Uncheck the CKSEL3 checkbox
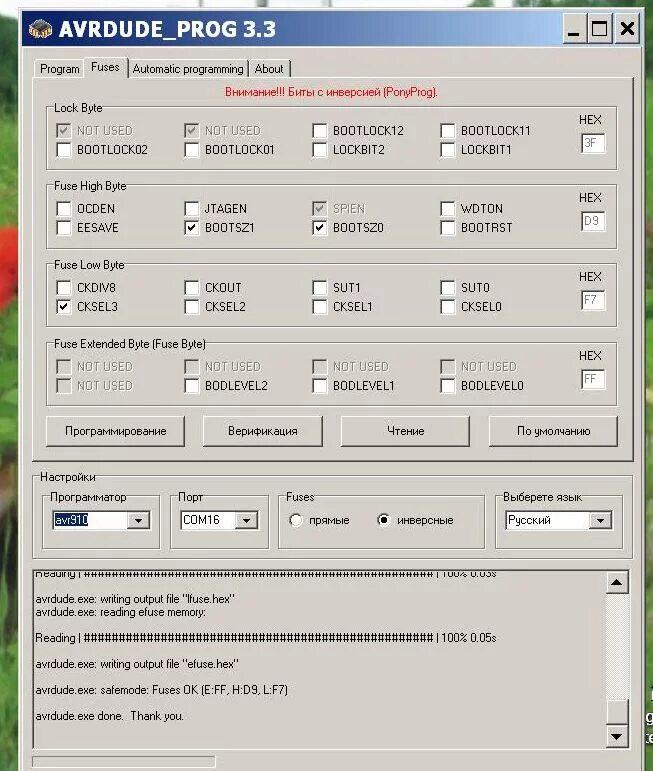 (x=64, y=307)
